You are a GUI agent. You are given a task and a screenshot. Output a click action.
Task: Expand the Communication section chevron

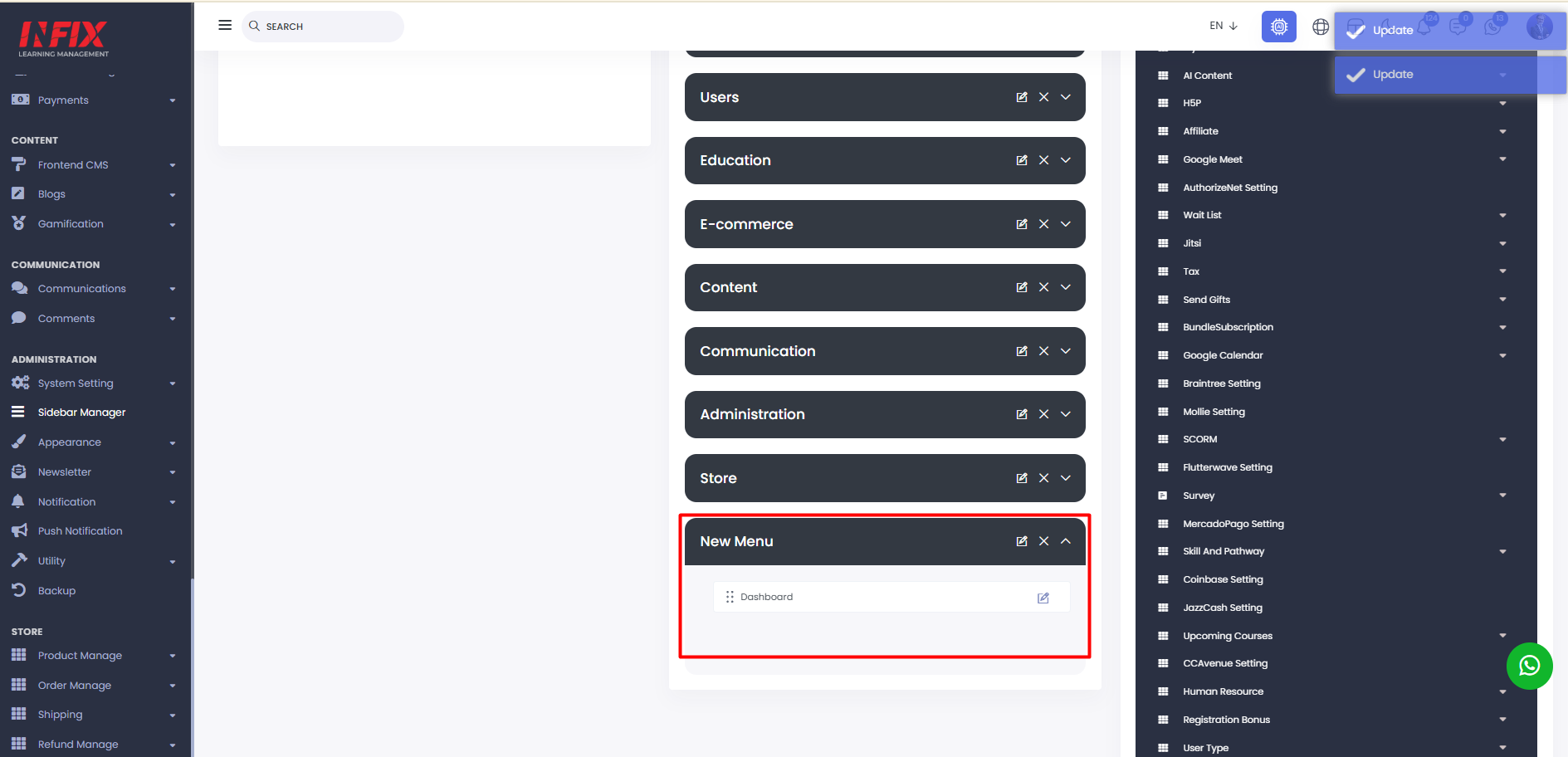pyautogui.click(x=1066, y=351)
